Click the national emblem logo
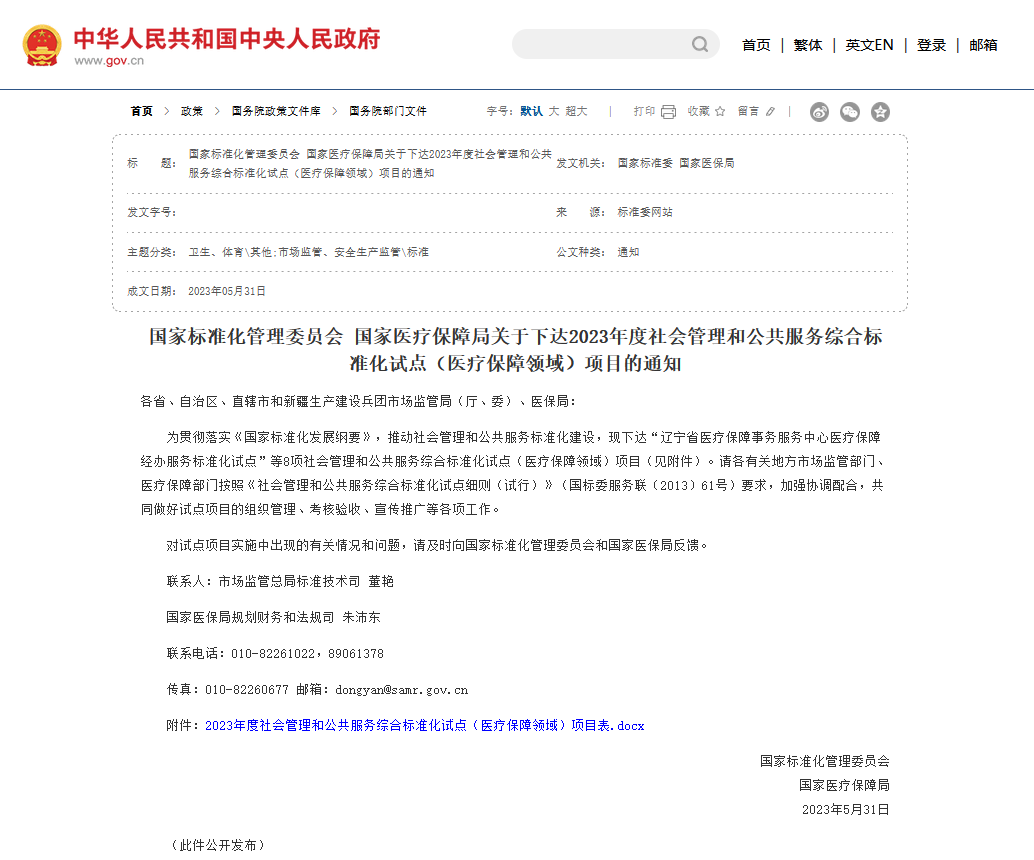This screenshot has width=1034, height=860. (x=42, y=45)
